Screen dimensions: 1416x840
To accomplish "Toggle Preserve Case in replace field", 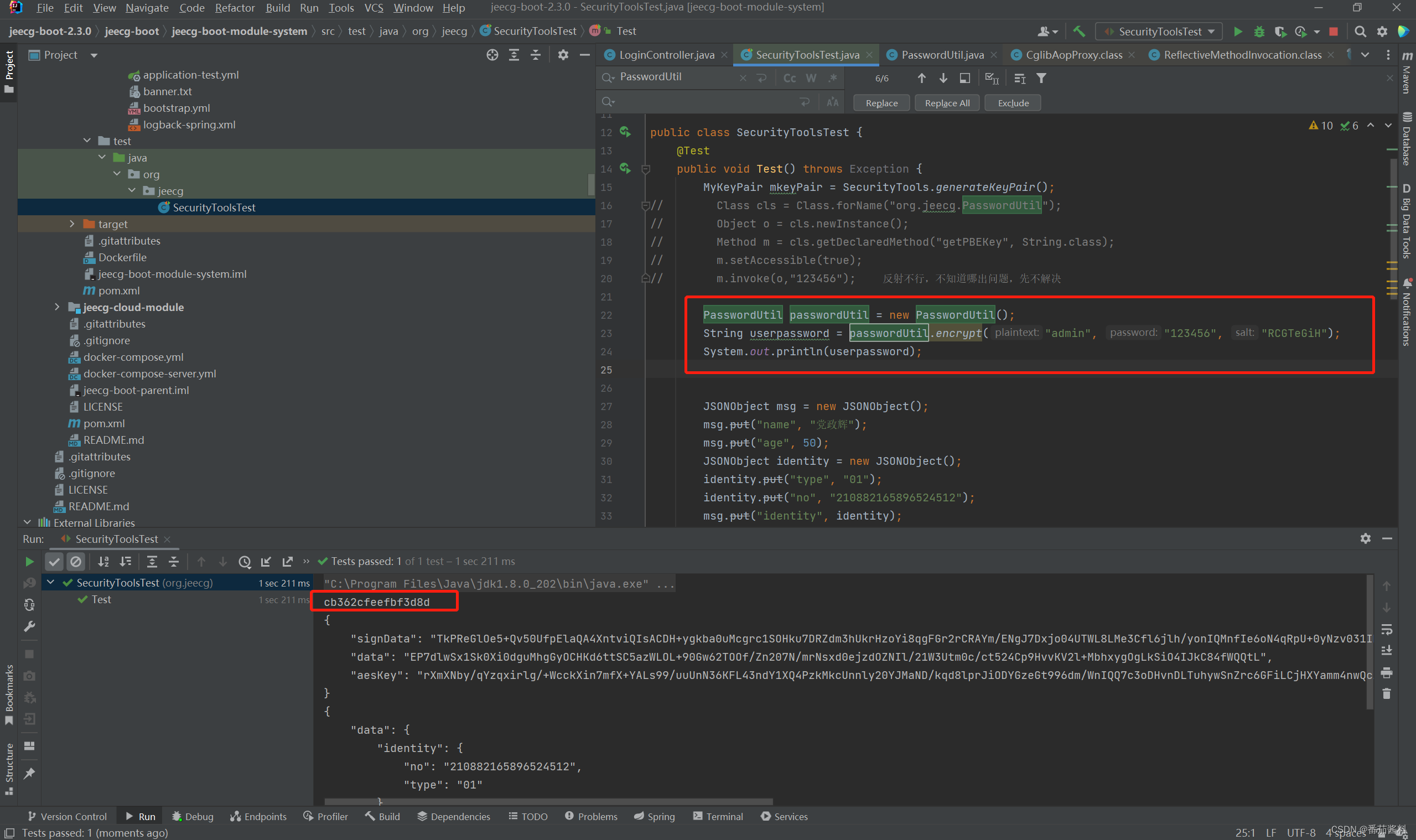I will point(833,102).
